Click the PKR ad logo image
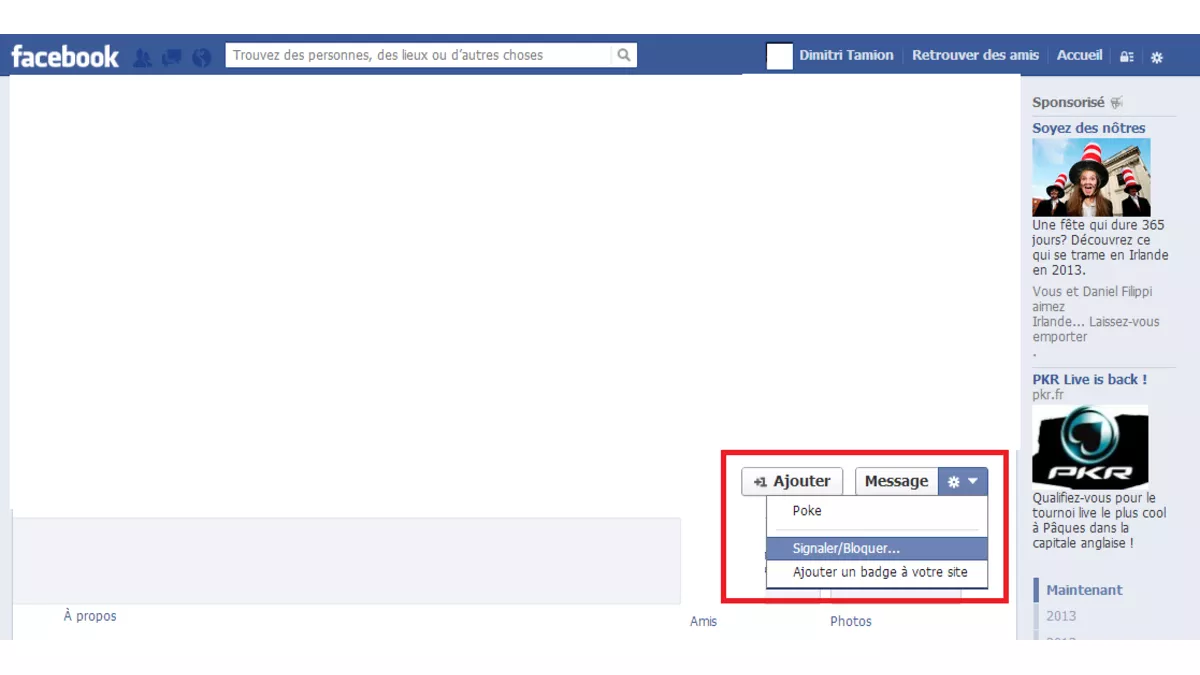 1090,447
